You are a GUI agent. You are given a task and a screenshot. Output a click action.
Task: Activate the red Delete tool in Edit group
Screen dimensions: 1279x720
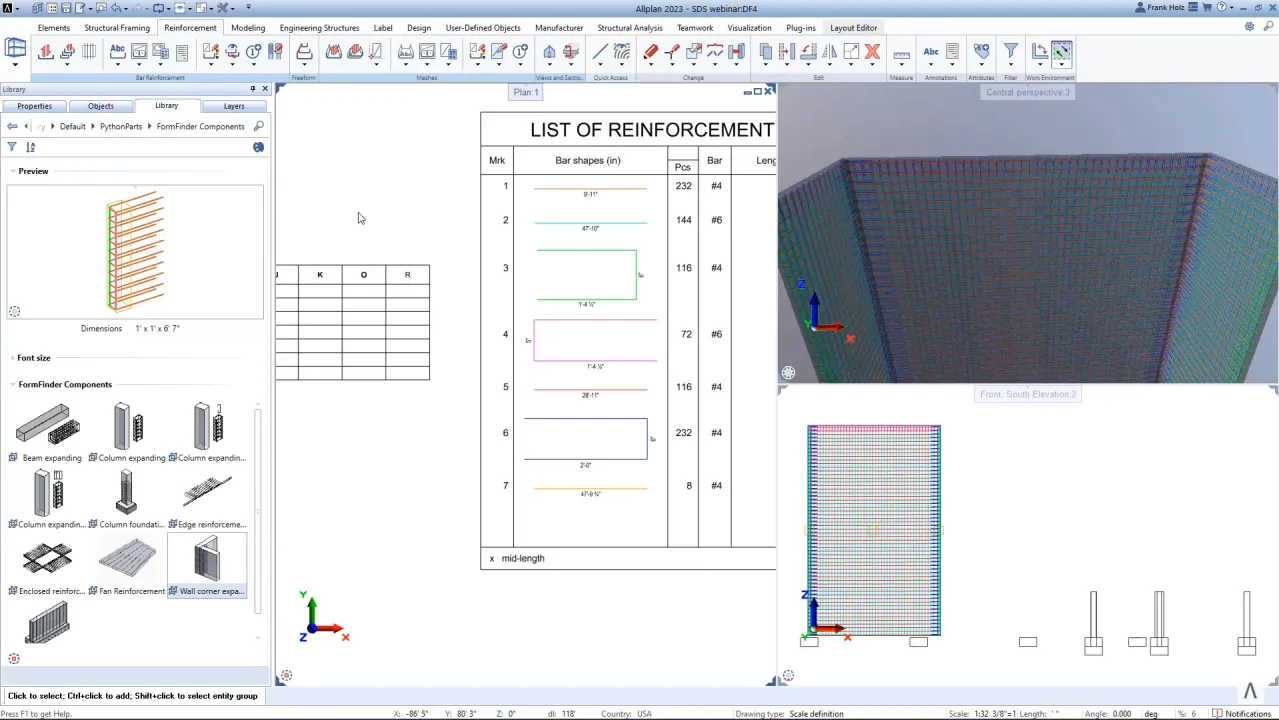point(872,51)
